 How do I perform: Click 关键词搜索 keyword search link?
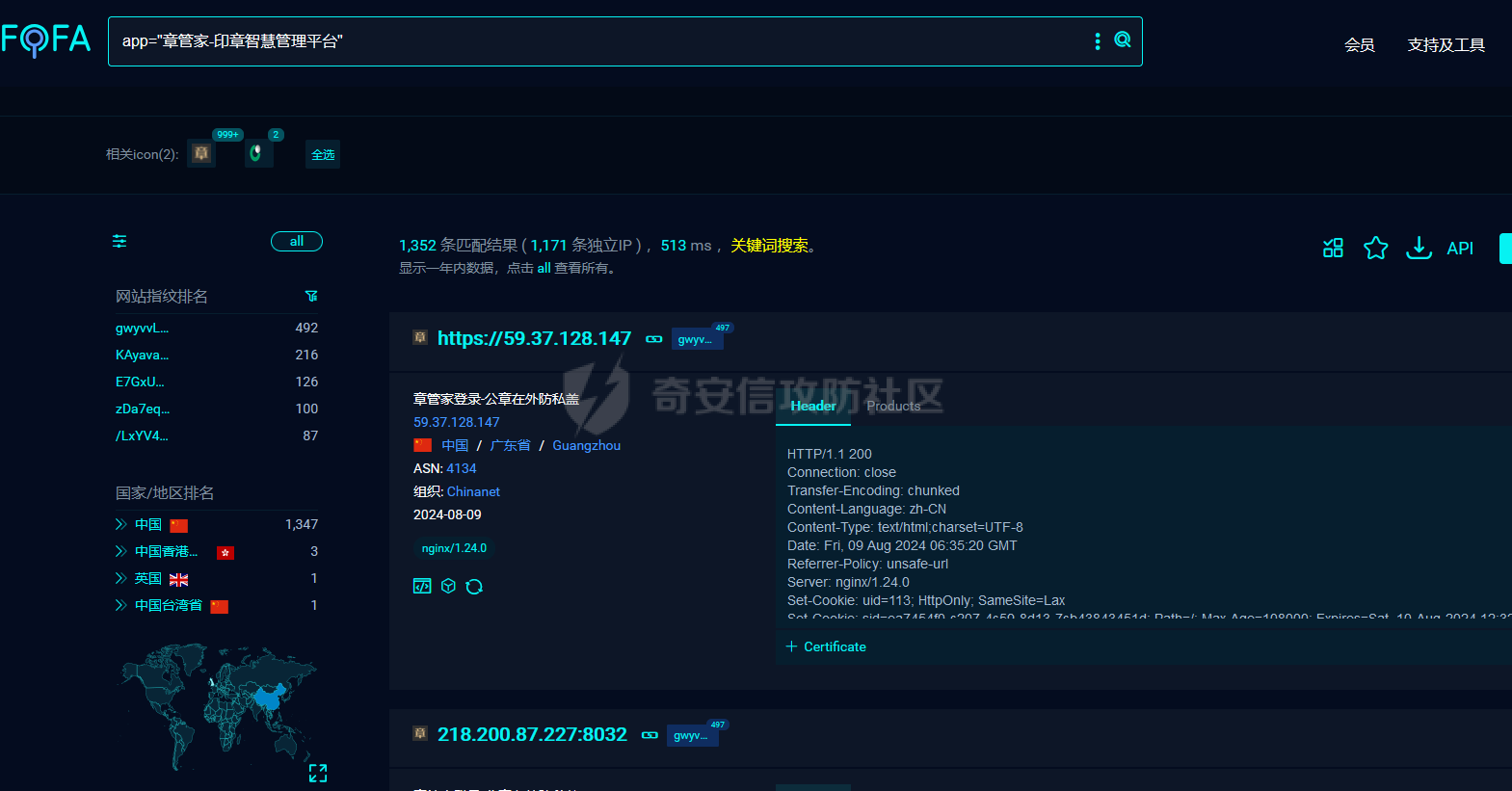770,245
